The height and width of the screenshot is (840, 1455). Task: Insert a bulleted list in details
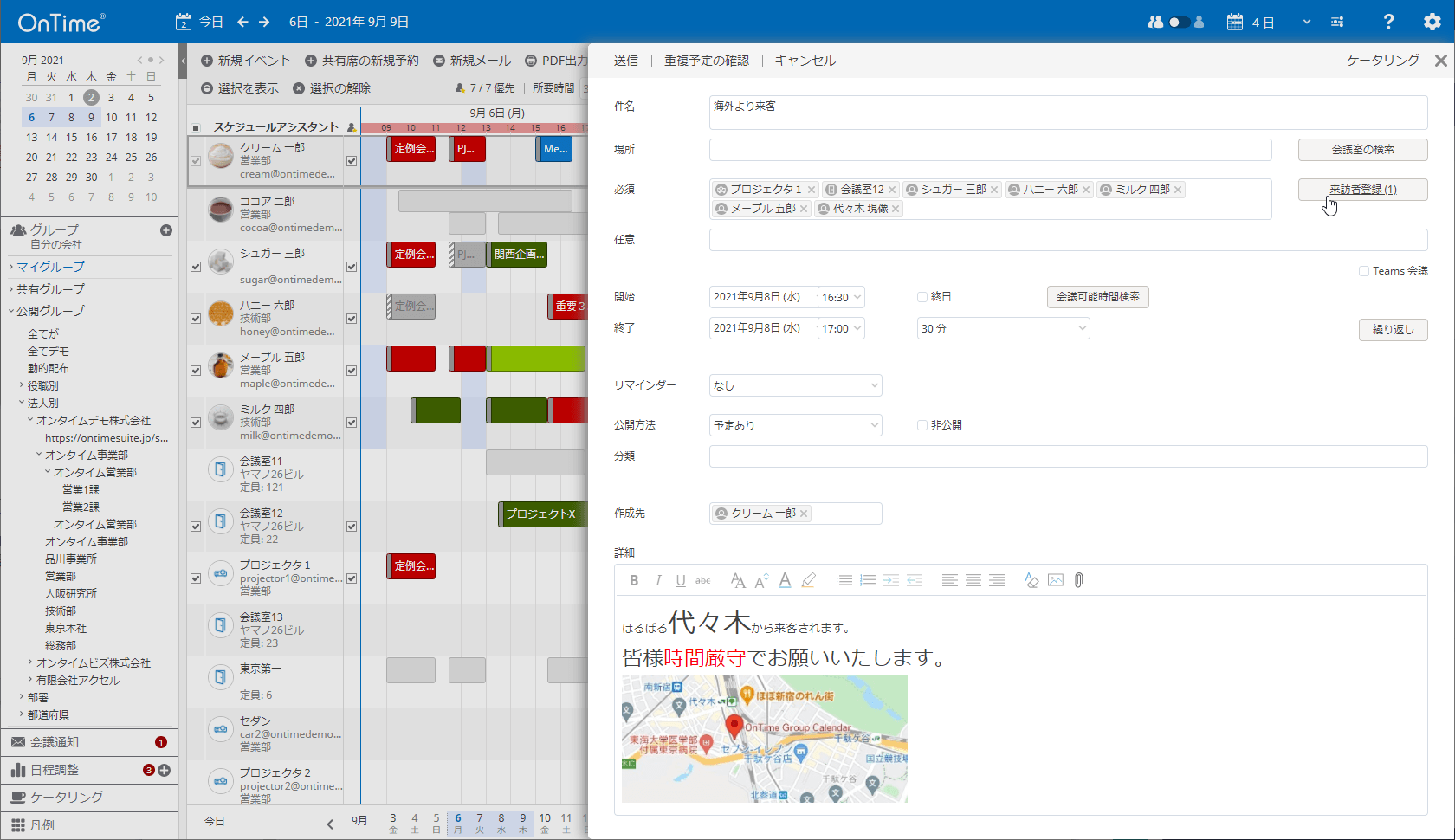coord(844,580)
